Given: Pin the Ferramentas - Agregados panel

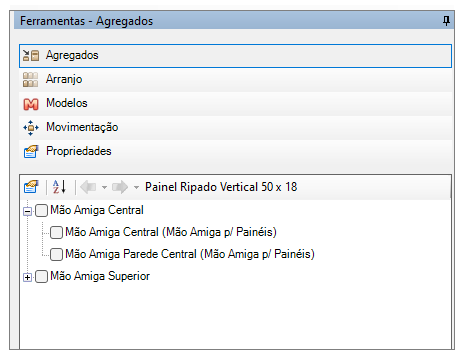Looking at the screenshot, I should (x=446, y=21).
